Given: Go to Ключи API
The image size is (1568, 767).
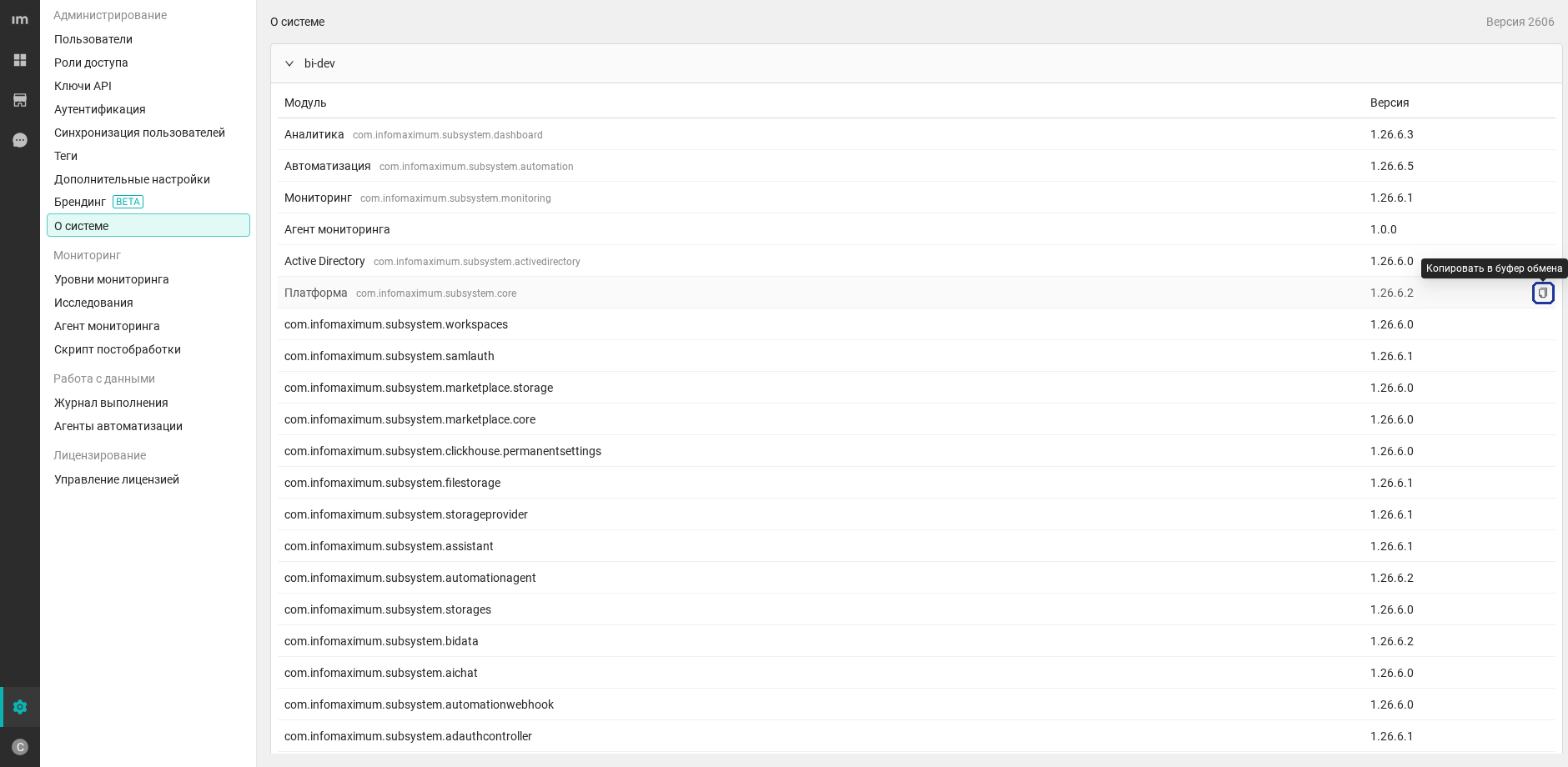Looking at the screenshot, I should [148, 86].
